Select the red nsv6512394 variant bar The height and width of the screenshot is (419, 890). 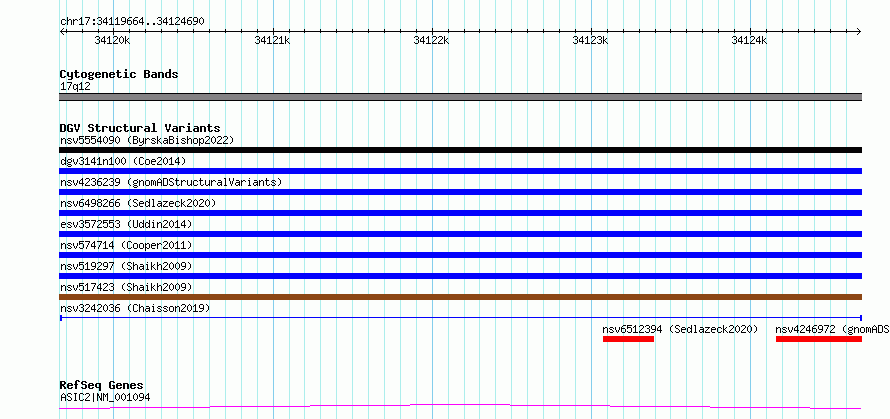pyautogui.click(x=628, y=339)
